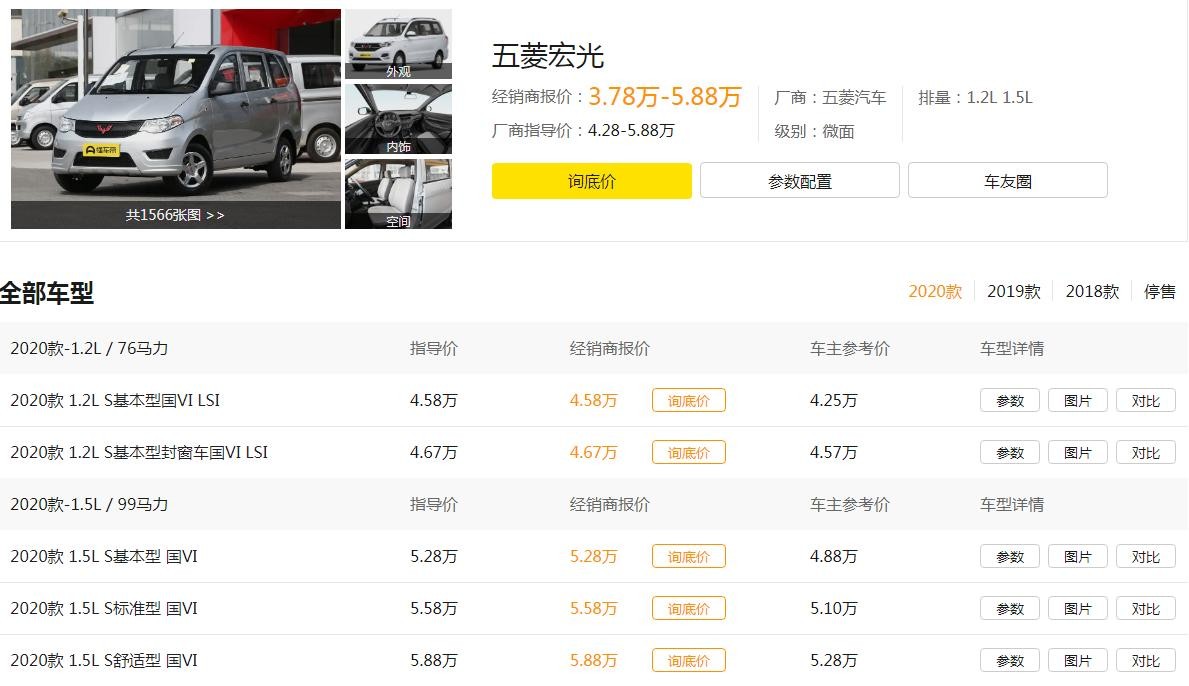The height and width of the screenshot is (686, 1189).
Task: Click 图片 for 1.5L S基本型 国VI
Action: [1077, 557]
